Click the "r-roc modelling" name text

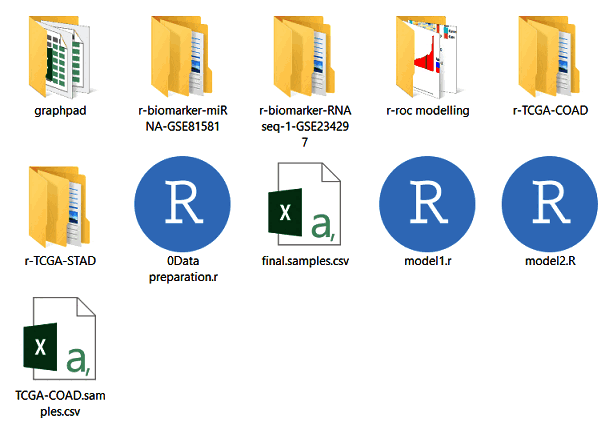(427, 110)
